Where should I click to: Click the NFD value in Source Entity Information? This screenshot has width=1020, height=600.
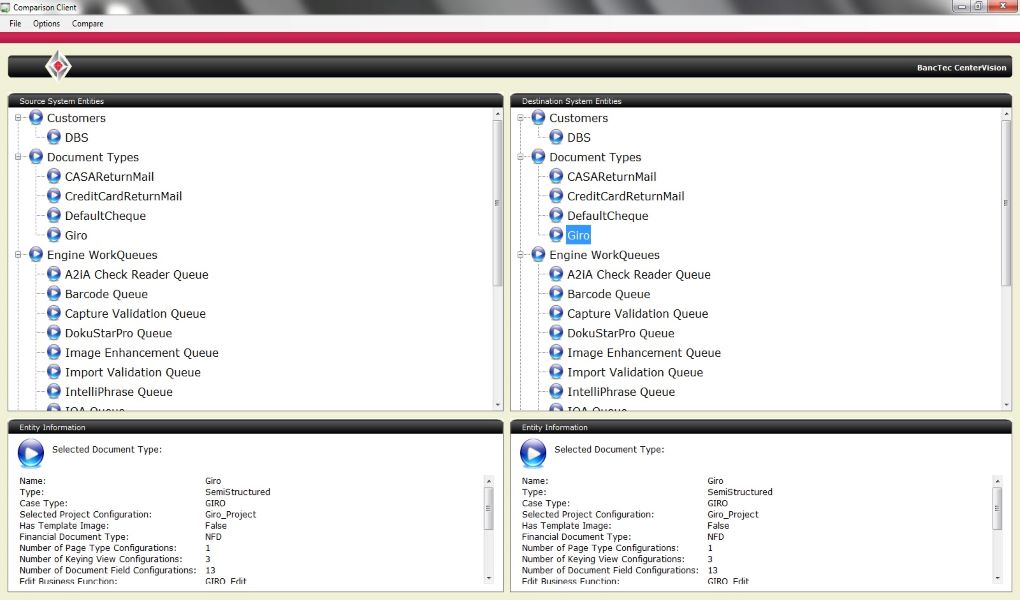(213, 537)
